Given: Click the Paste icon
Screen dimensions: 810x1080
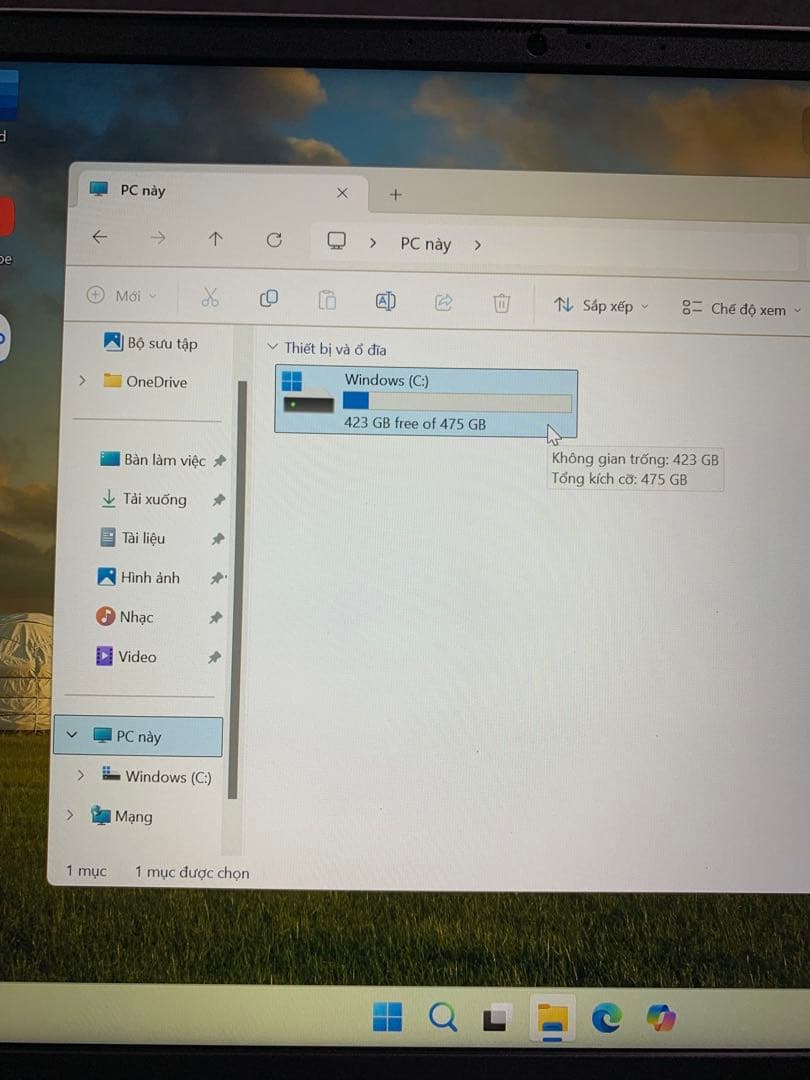Looking at the screenshot, I should click(x=327, y=300).
